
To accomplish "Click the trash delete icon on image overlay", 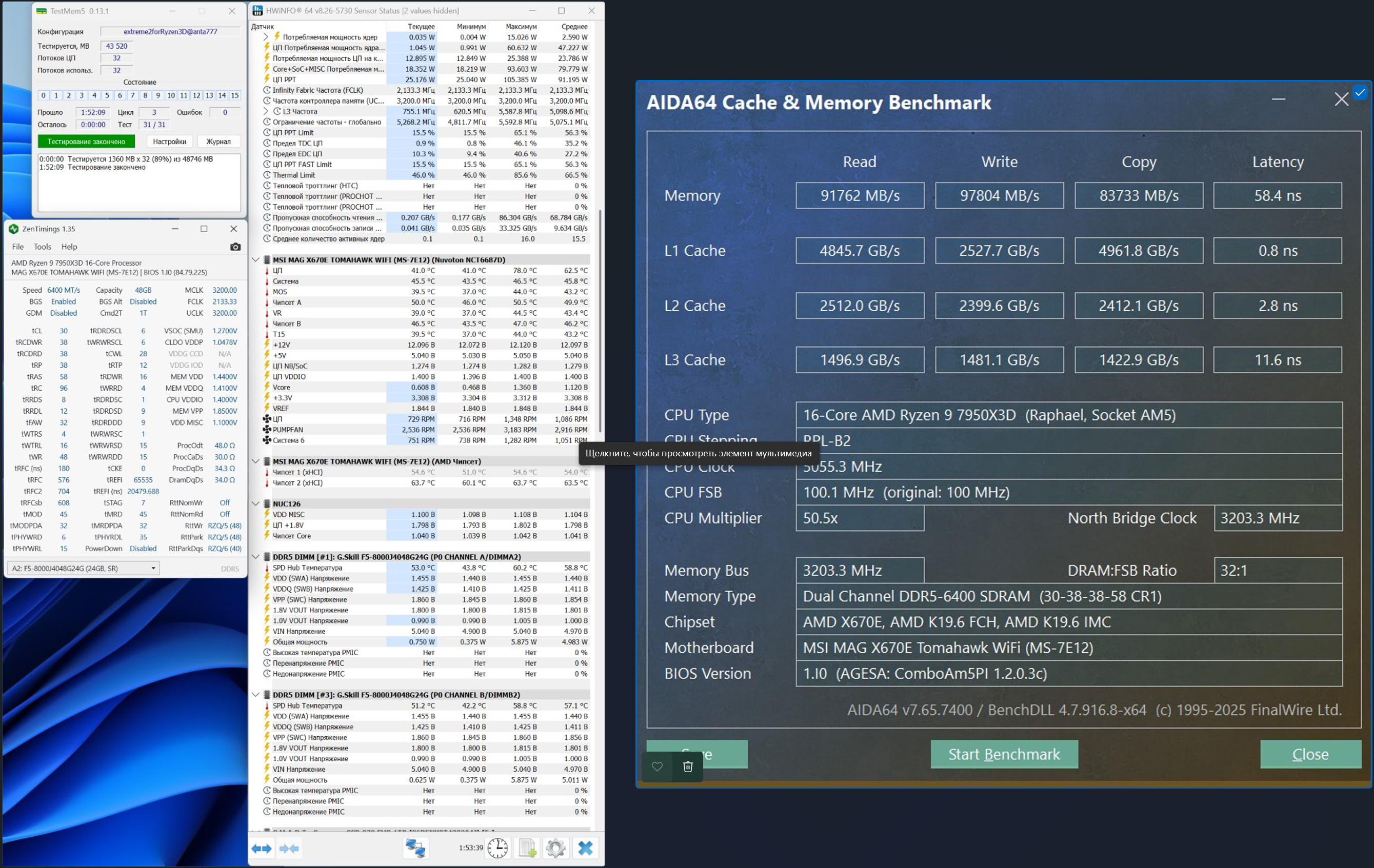I will [688, 766].
